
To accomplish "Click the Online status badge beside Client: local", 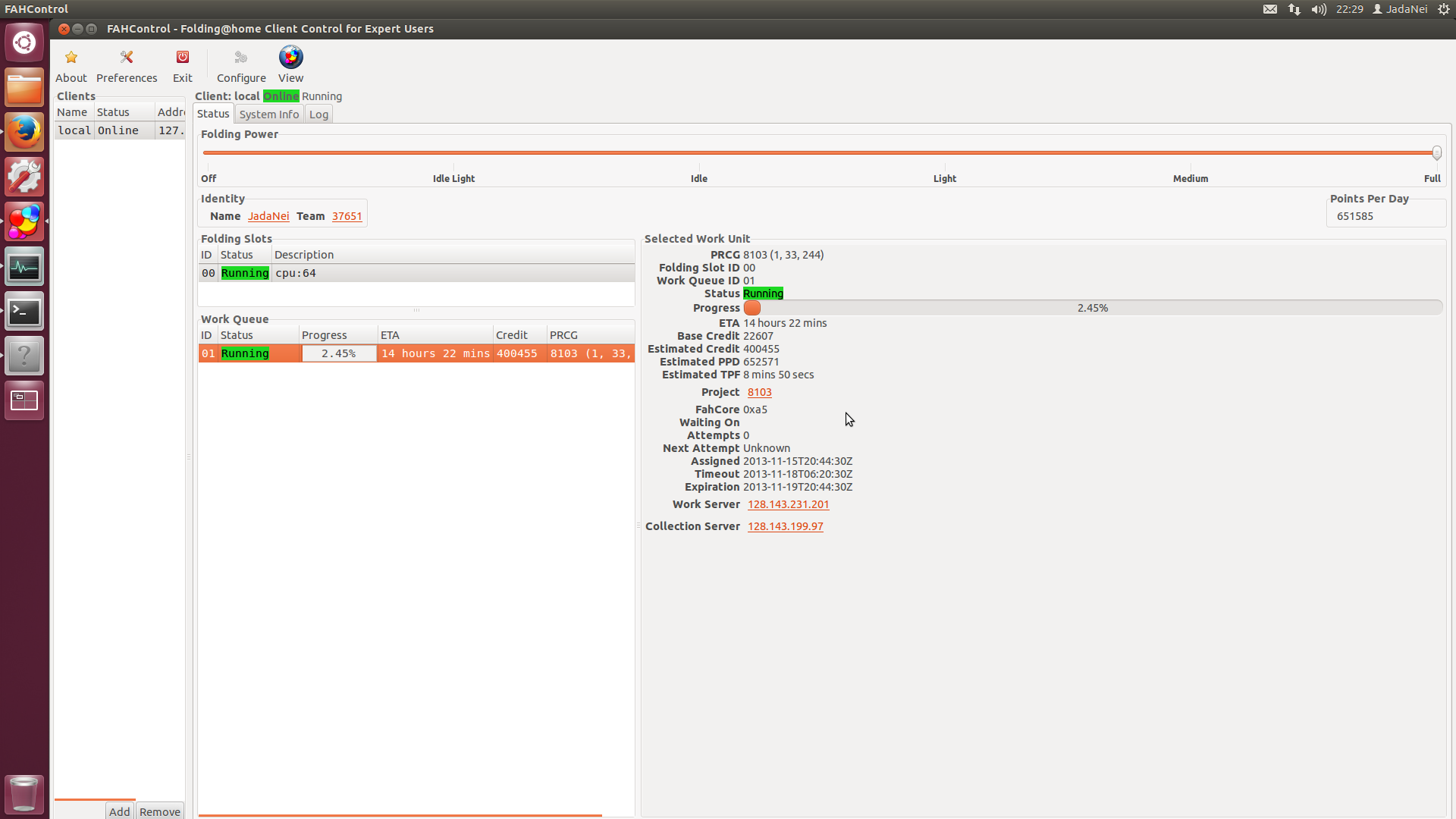I will pyautogui.click(x=281, y=96).
